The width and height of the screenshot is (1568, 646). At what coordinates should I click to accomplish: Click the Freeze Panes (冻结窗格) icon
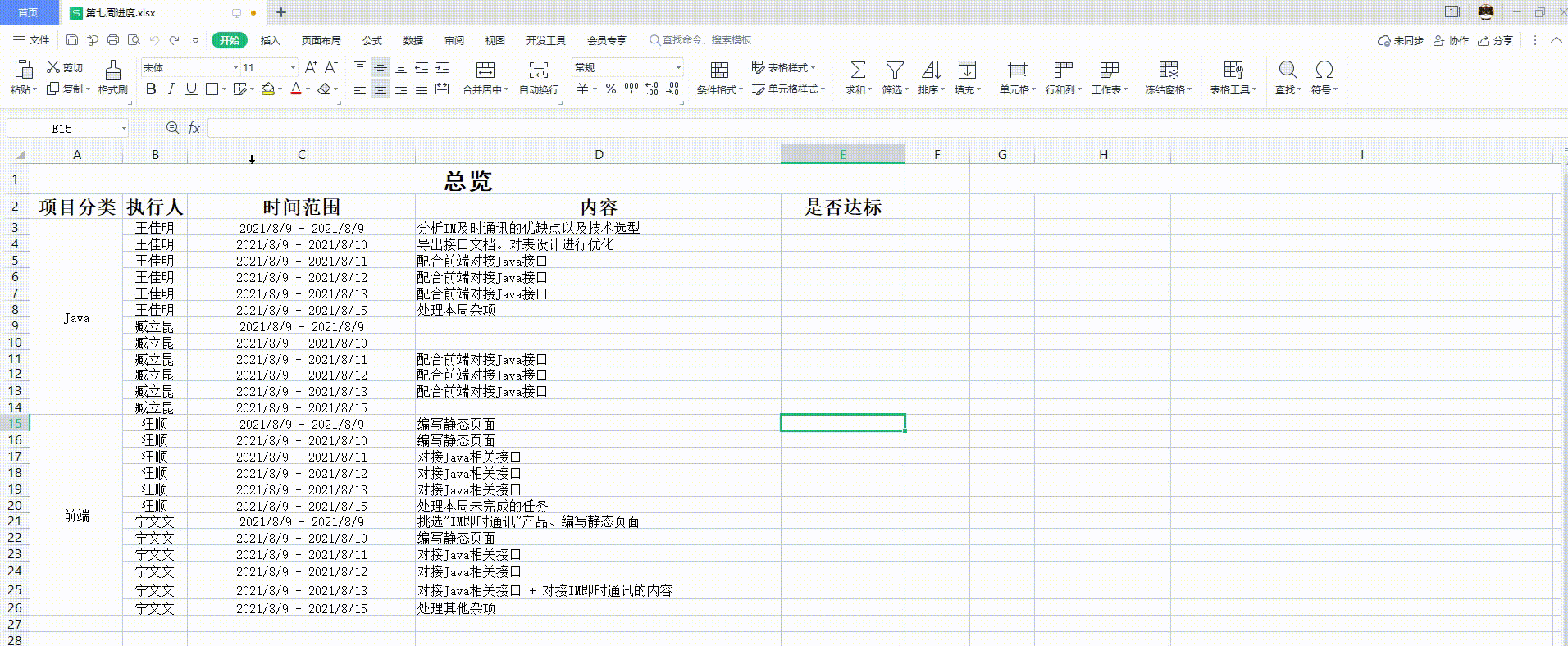point(1168,70)
